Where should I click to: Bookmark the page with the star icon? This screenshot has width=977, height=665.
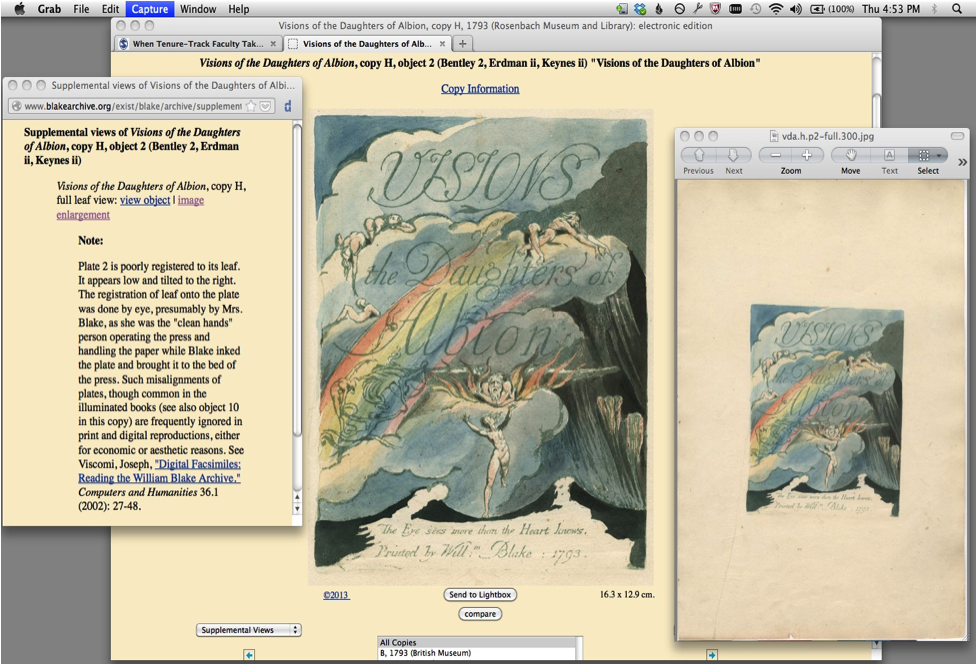(x=251, y=106)
